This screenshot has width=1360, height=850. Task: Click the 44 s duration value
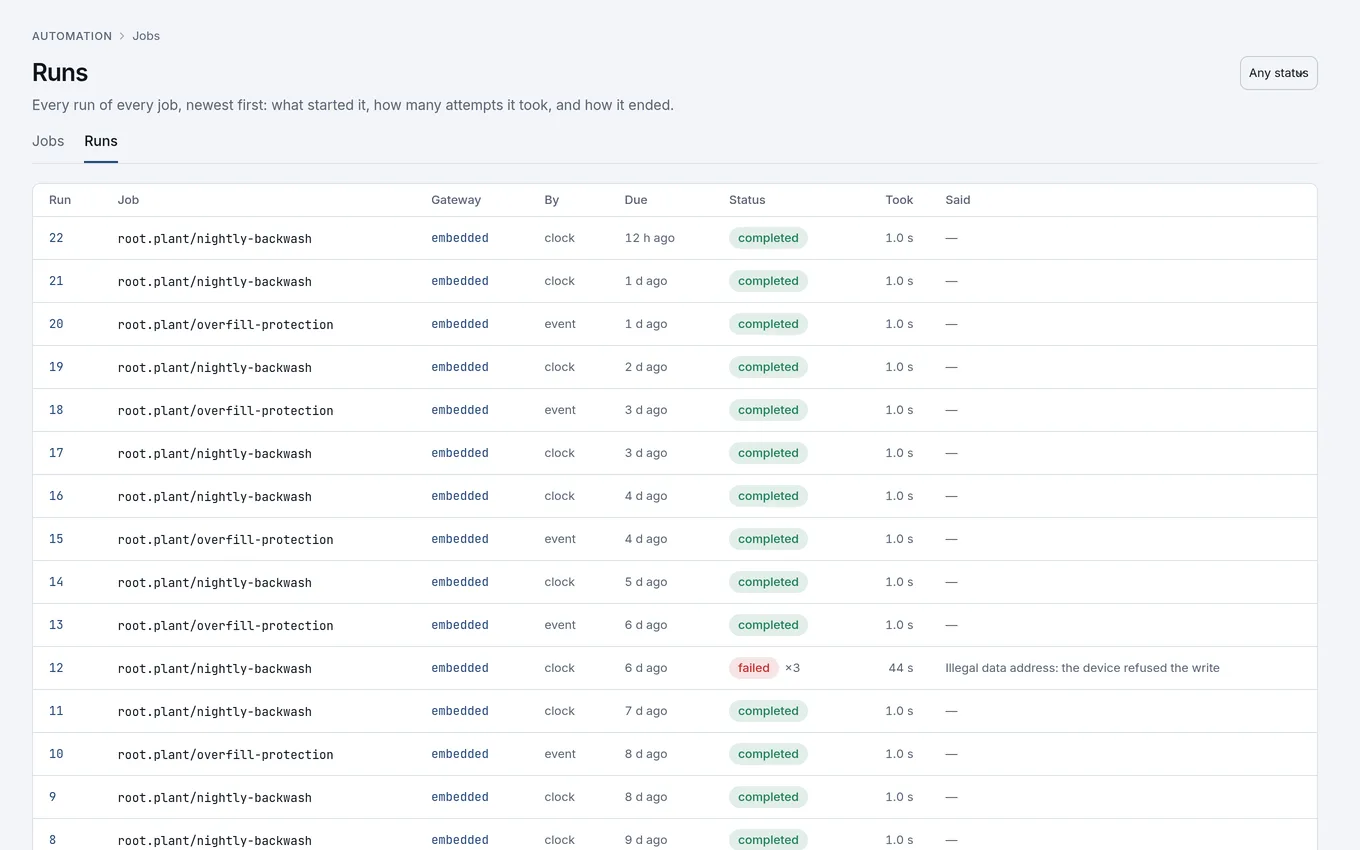tap(901, 668)
